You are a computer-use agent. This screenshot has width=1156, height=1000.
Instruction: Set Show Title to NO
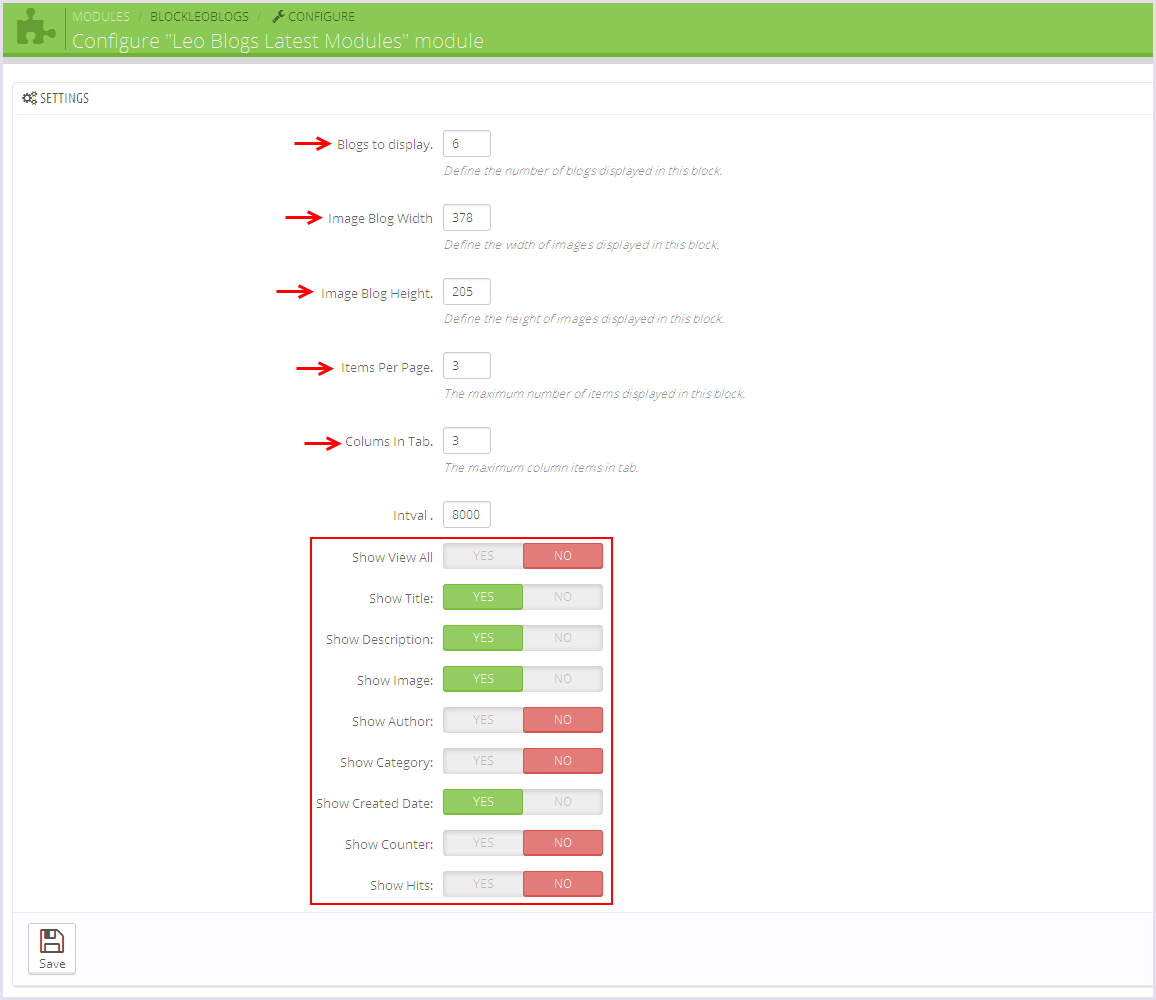[563, 597]
